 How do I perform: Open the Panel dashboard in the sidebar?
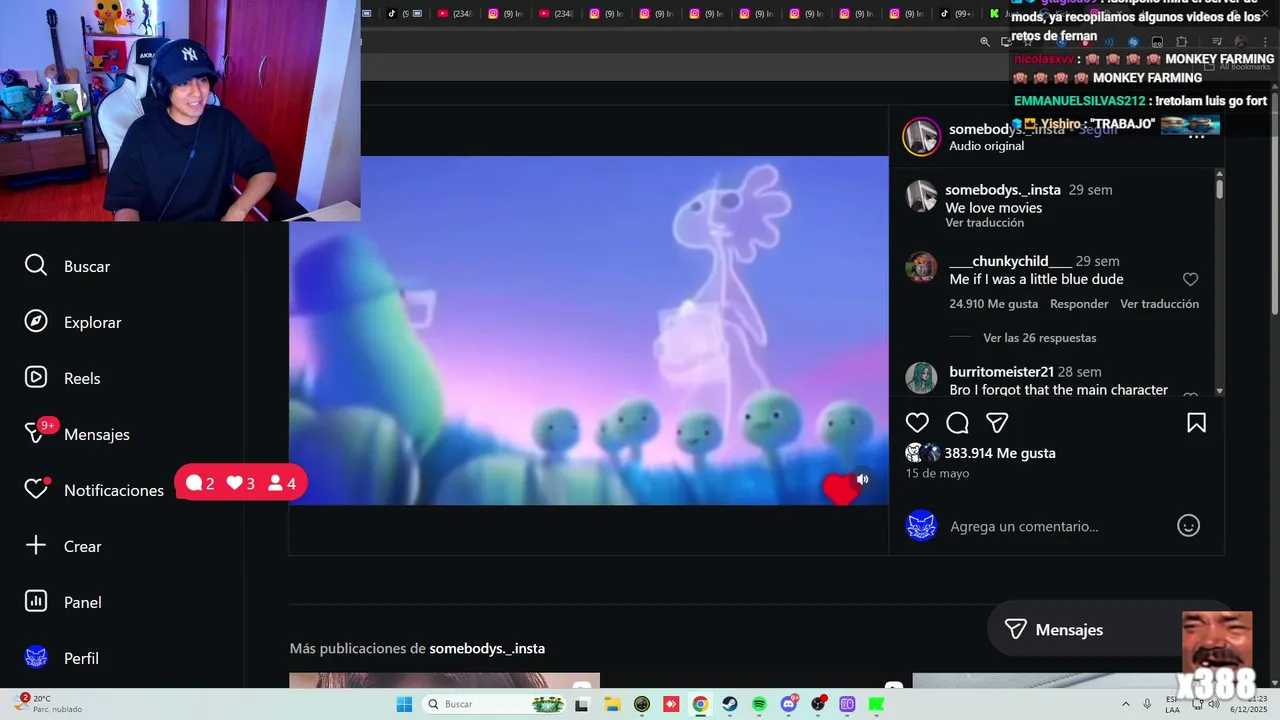click(63, 602)
